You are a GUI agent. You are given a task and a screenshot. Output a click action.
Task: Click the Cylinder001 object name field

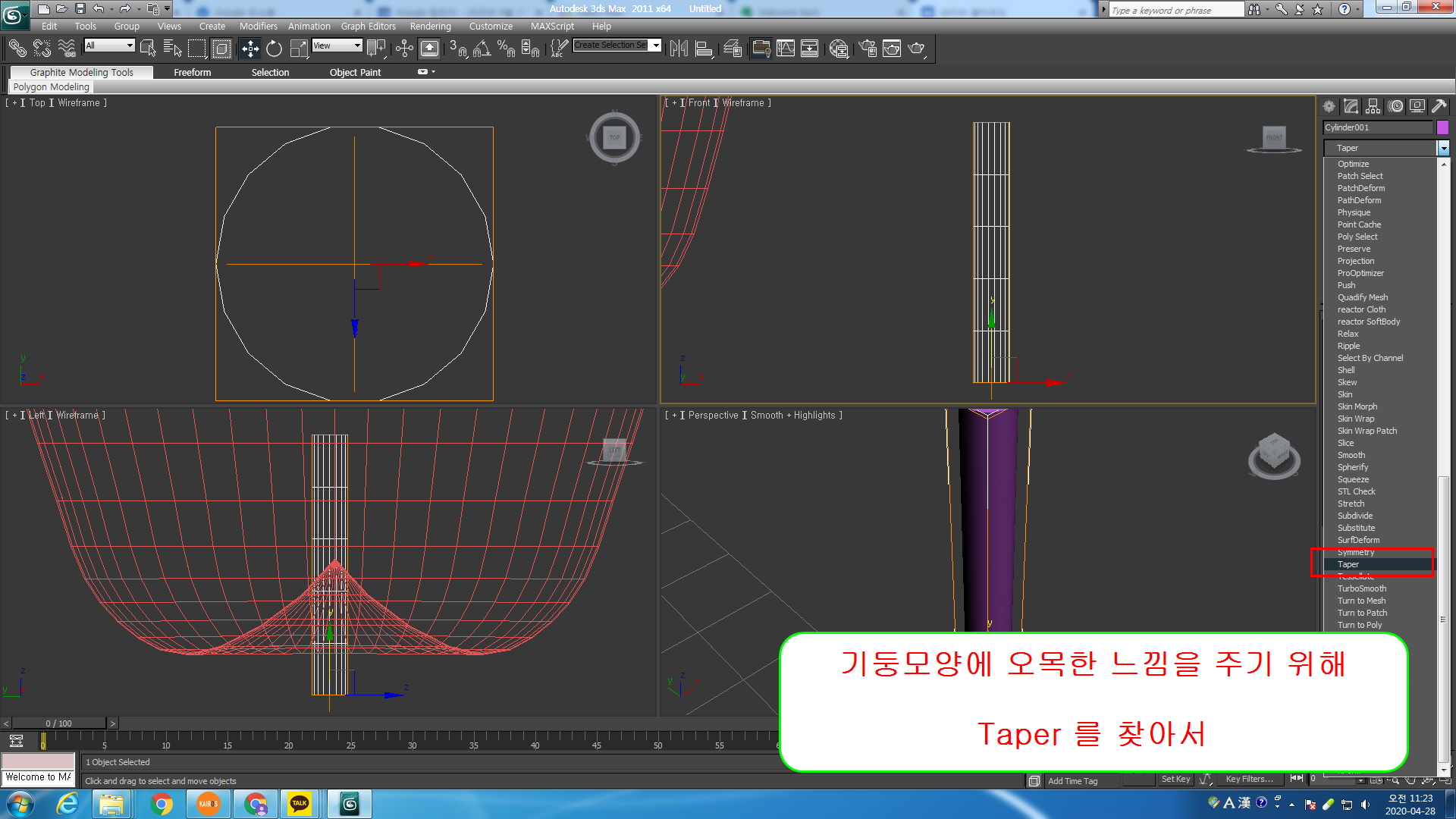[x=1378, y=127]
